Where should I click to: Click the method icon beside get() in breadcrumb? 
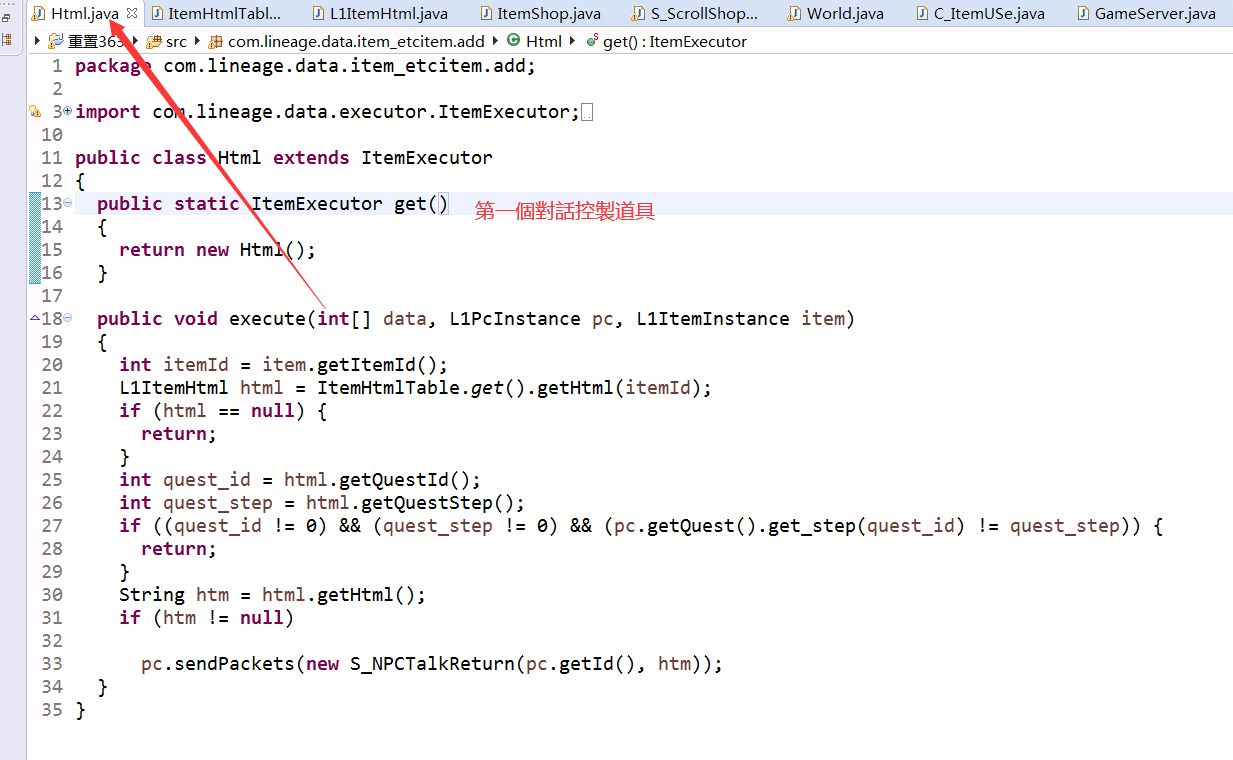[x=592, y=41]
